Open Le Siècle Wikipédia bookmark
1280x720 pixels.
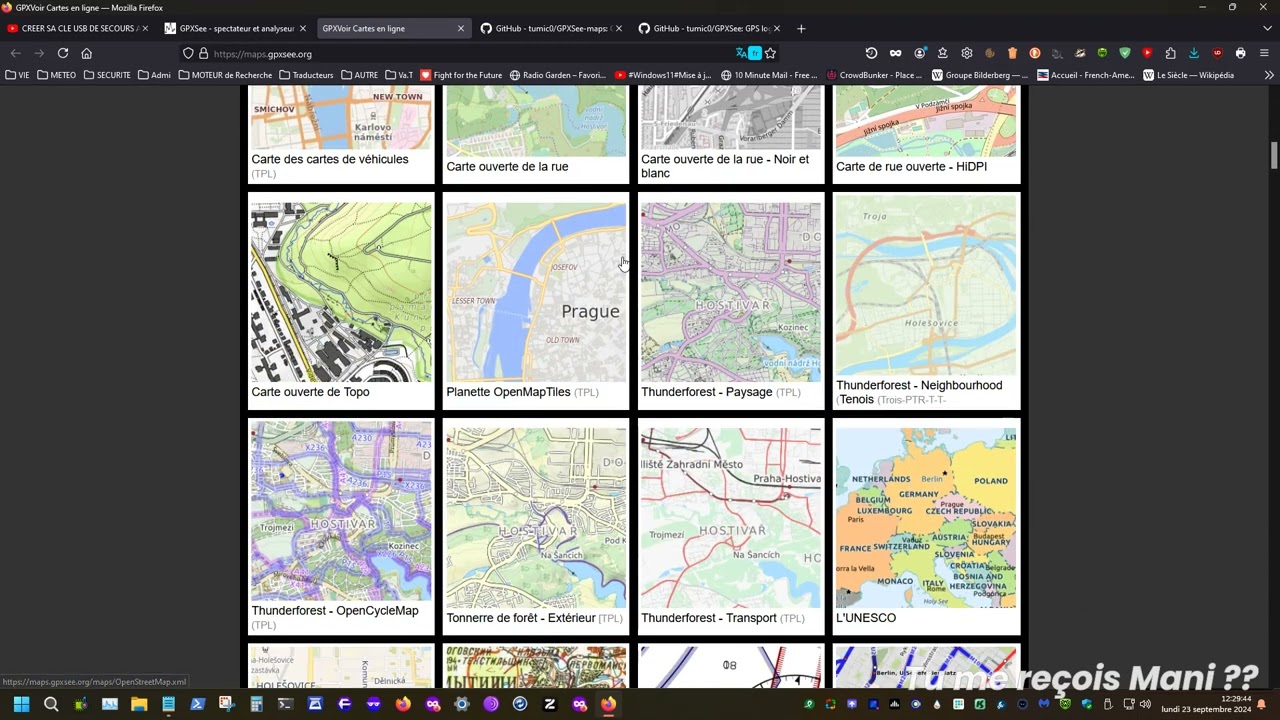point(1189,75)
